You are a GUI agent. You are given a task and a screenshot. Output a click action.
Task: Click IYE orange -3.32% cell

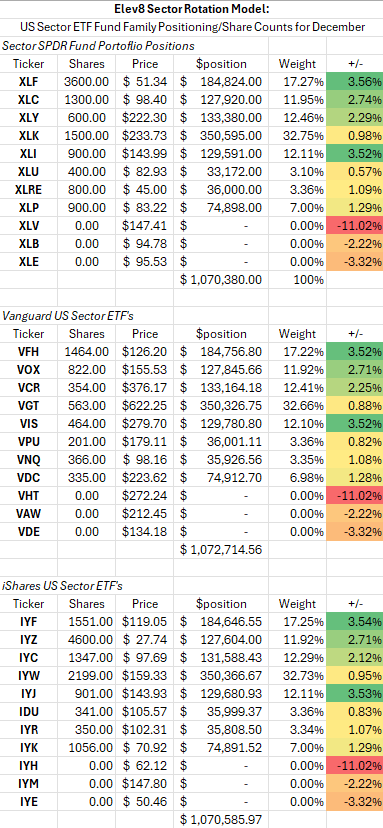point(354,801)
